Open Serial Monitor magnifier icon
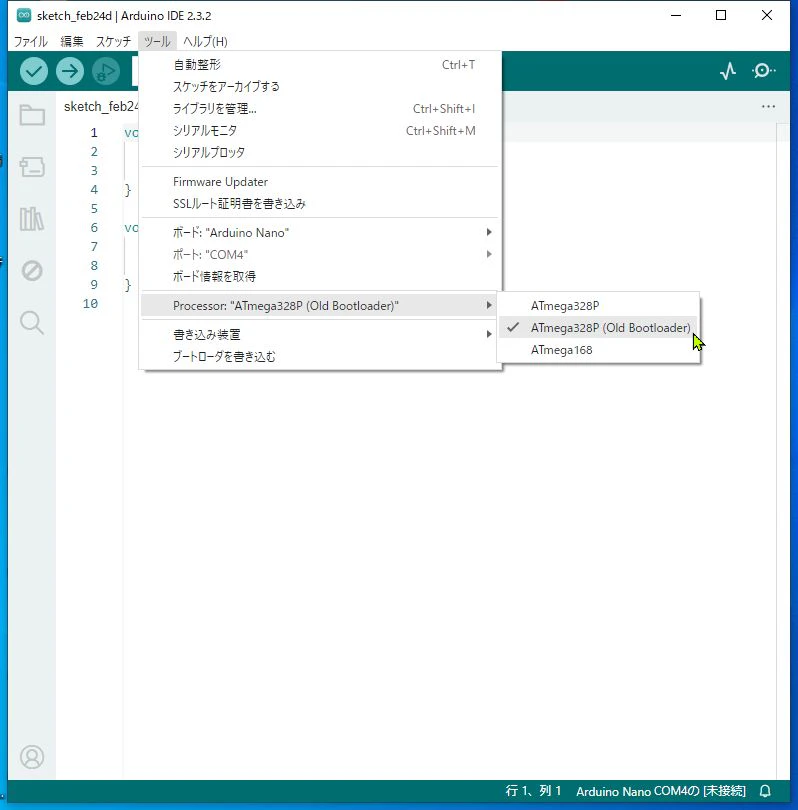This screenshot has height=810, width=798. click(x=763, y=70)
